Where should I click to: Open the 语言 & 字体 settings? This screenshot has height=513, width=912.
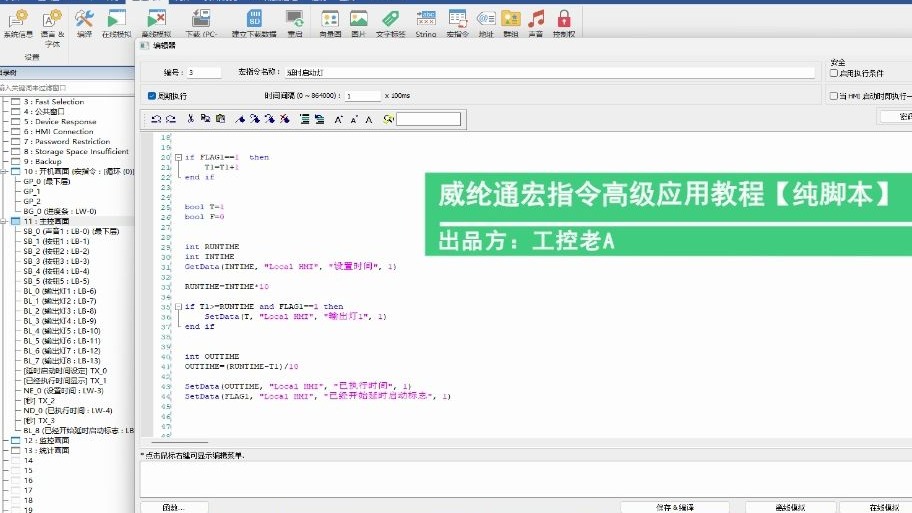click(x=52, y=27)
